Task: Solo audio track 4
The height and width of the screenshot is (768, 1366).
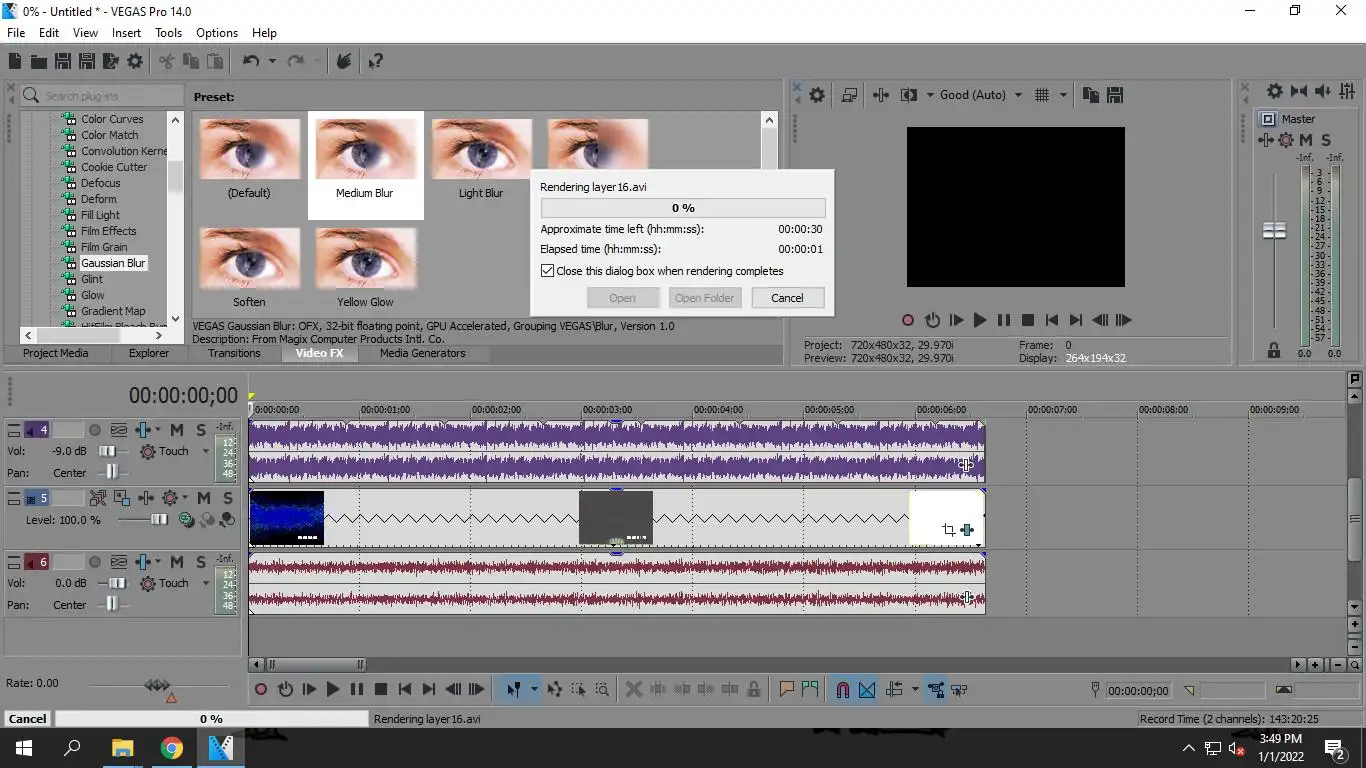Action: 201,430
